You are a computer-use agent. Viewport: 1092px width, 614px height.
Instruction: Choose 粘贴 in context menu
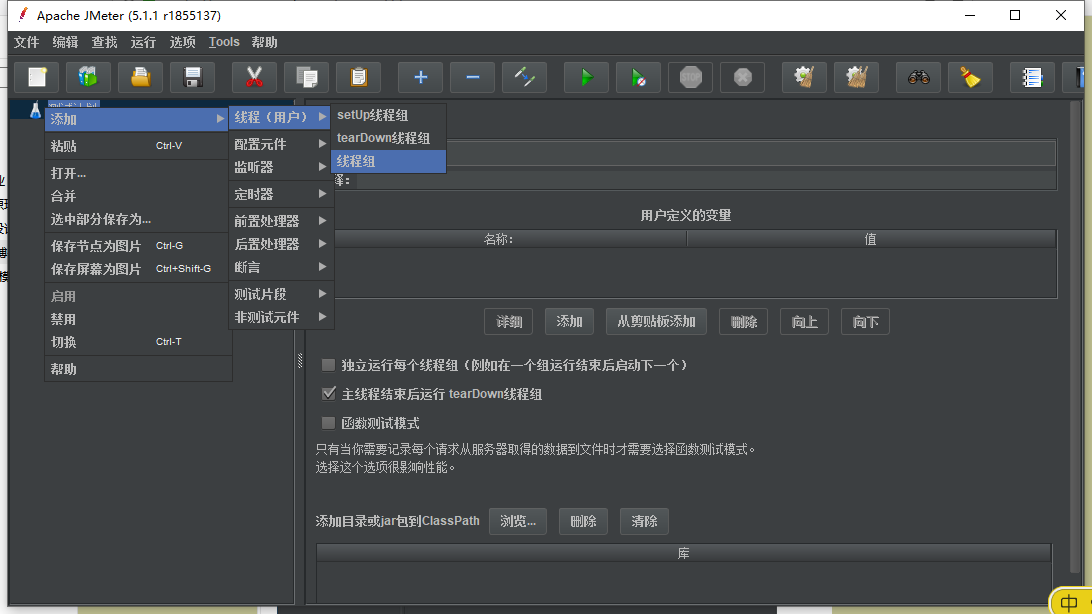click(137, 146)
